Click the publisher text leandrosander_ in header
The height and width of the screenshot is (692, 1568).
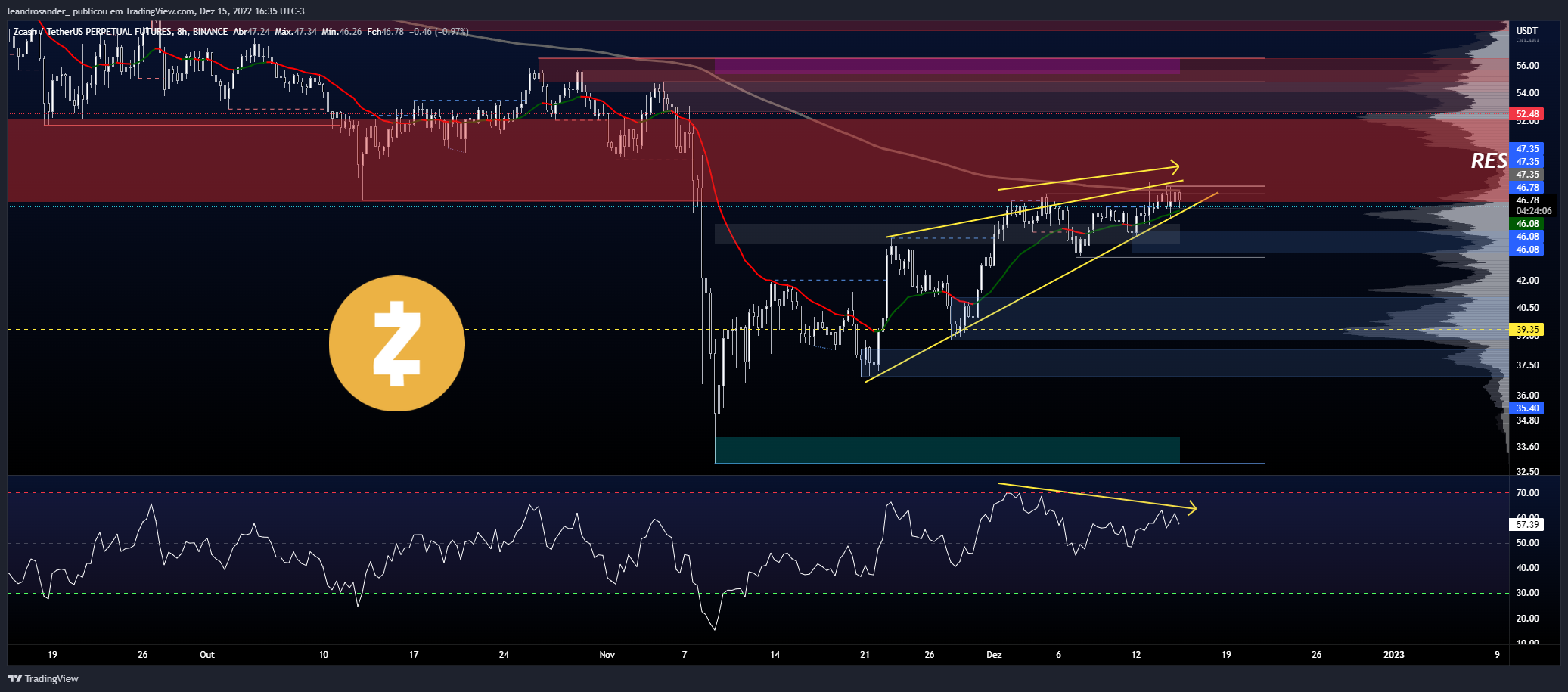pyautogui.click(x=38, y=11)
